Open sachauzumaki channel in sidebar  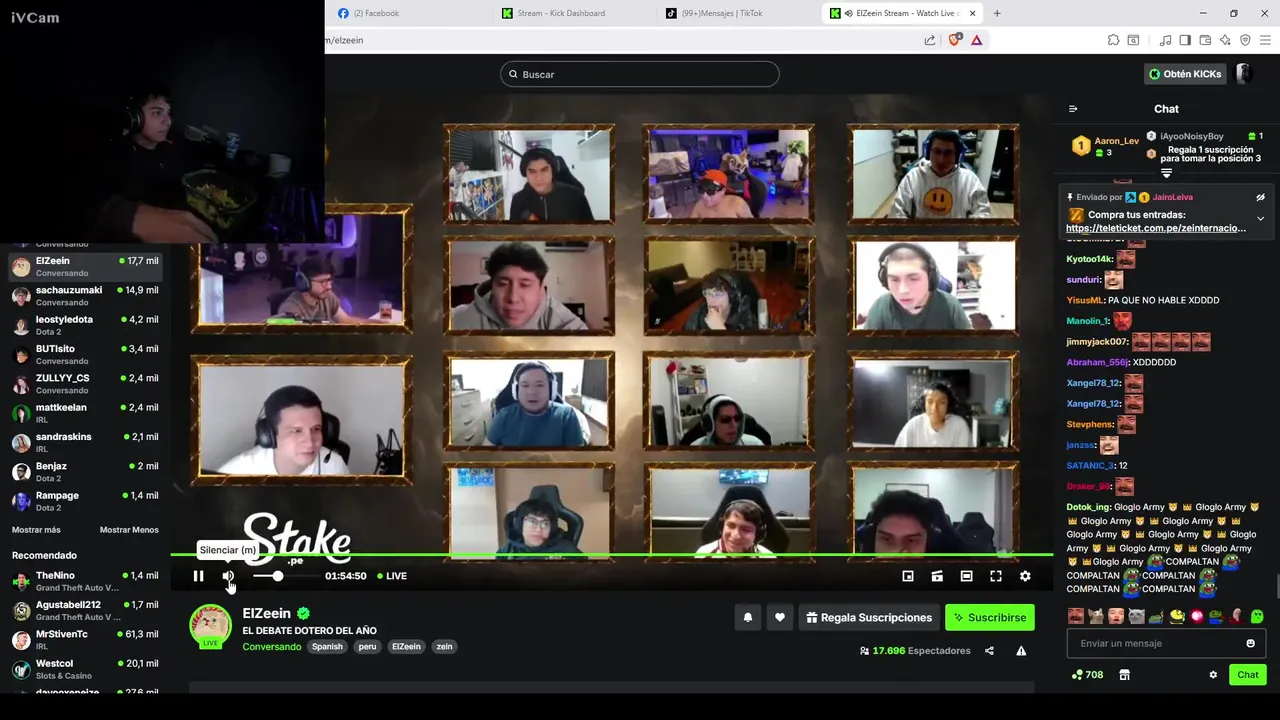[x=85, y=296]
